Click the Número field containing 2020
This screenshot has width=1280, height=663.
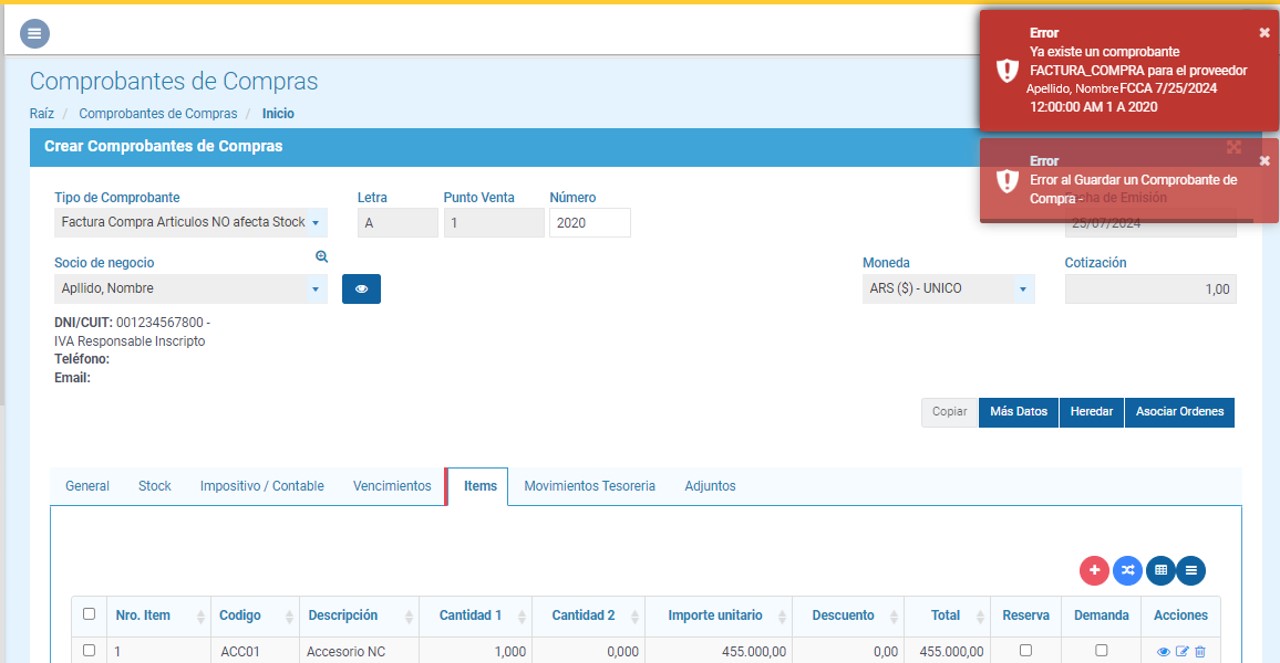point(590,223)
